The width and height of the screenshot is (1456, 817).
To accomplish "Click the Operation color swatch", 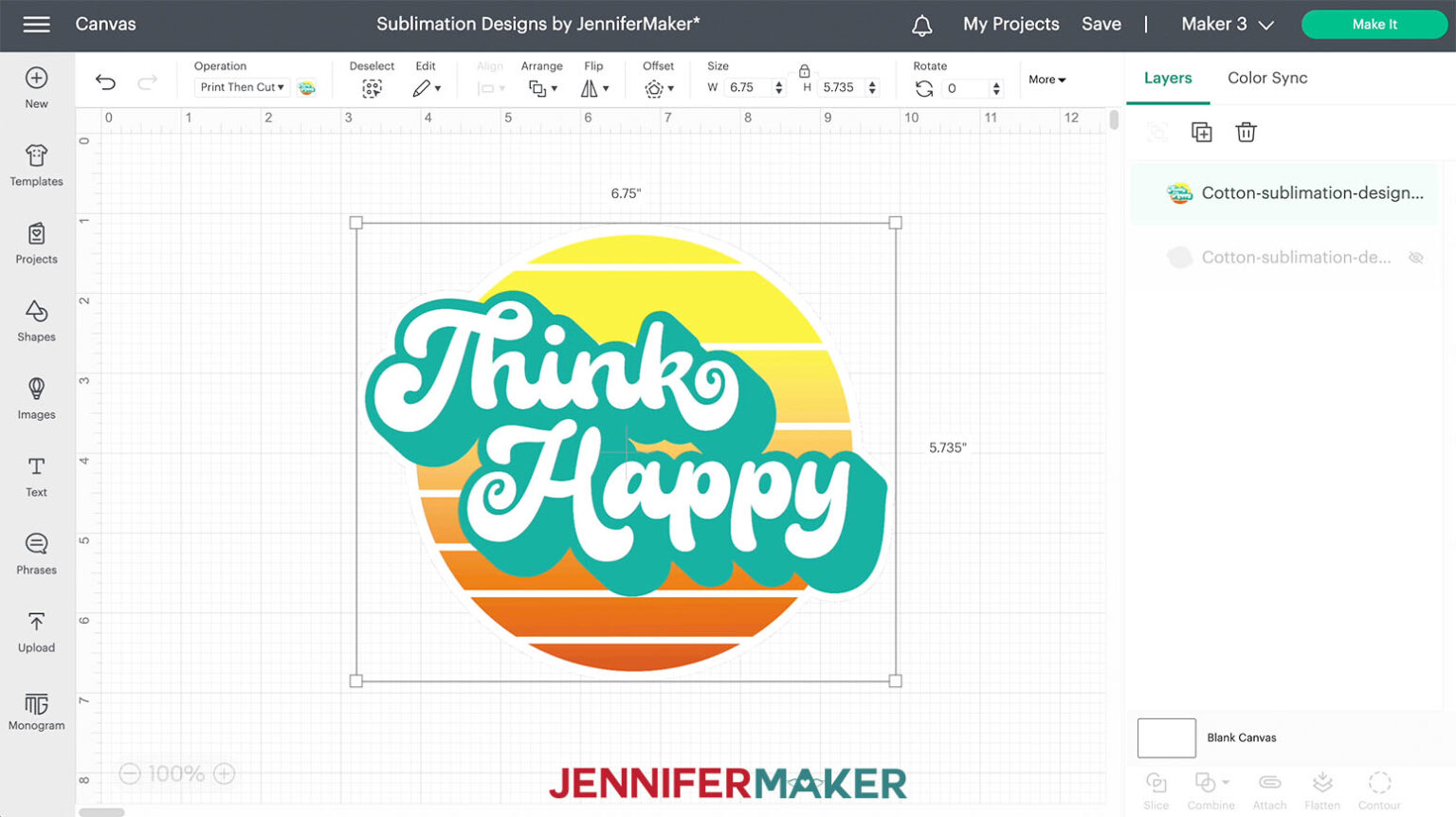I will [x=306, y=88].
